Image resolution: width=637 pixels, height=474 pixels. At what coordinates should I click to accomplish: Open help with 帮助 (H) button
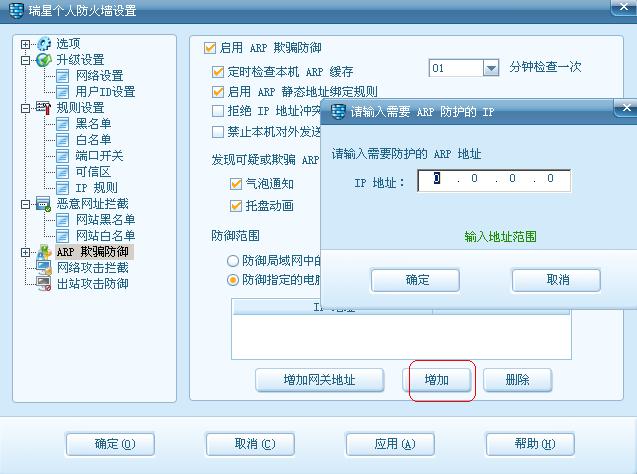530,444
